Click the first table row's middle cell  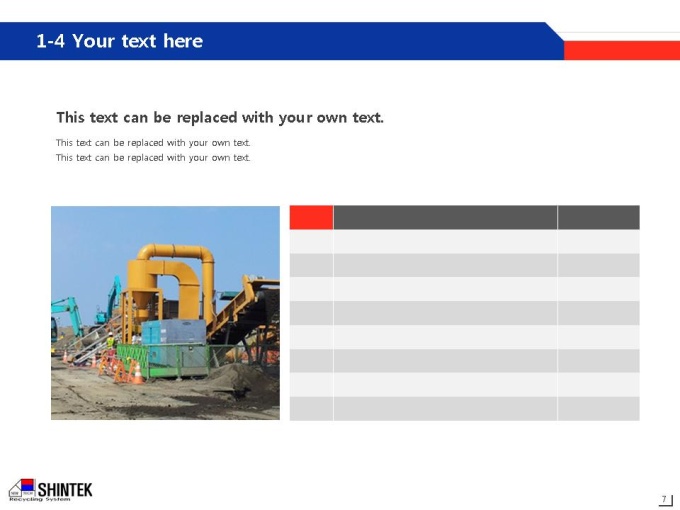coord(445,242)
